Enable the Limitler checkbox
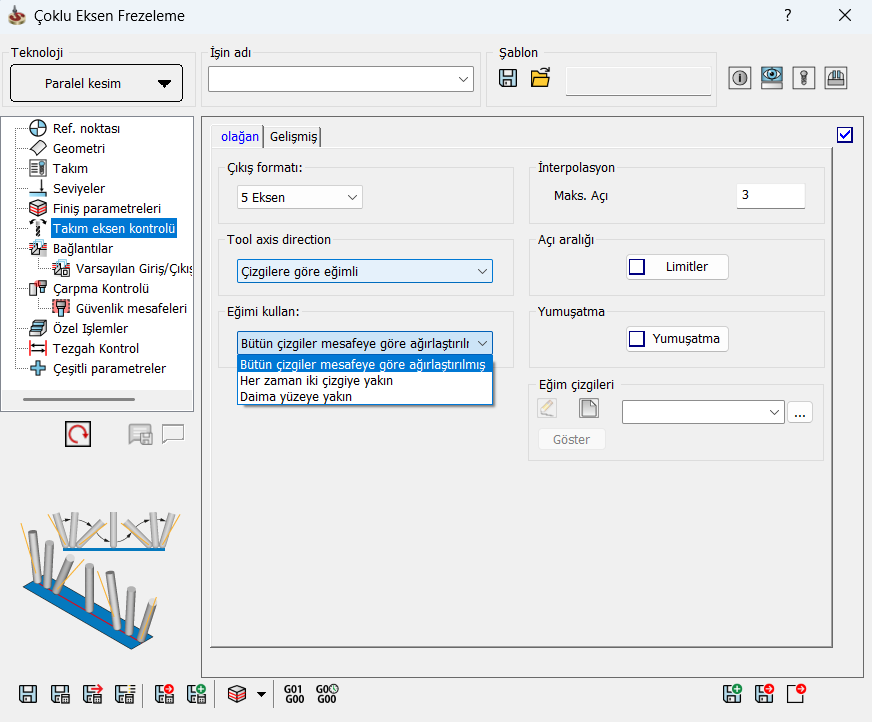This screenshot has height=722, width=872. (637, 267)
